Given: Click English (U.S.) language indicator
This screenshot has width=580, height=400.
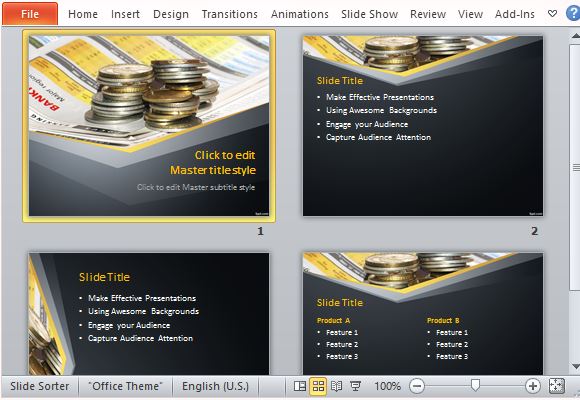Looking at the screenshot, I should pyautogui.click(x=215, y=386).
